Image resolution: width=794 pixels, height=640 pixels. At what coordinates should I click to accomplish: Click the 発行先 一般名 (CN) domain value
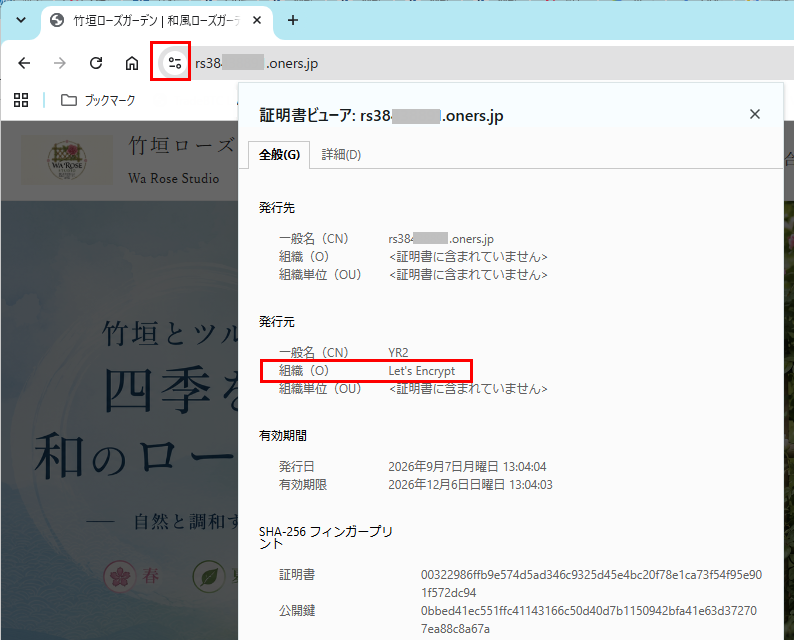441,239
